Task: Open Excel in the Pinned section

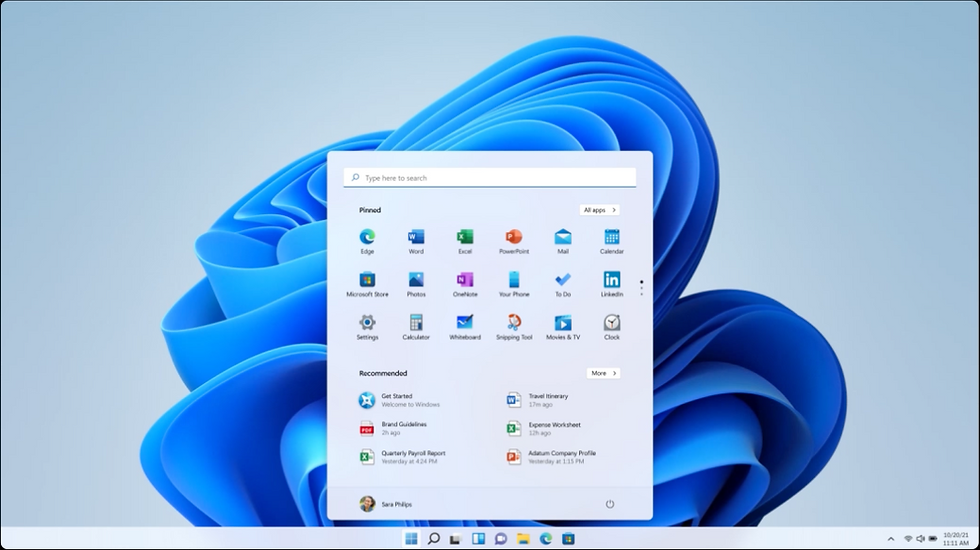Action: [465, 238]
